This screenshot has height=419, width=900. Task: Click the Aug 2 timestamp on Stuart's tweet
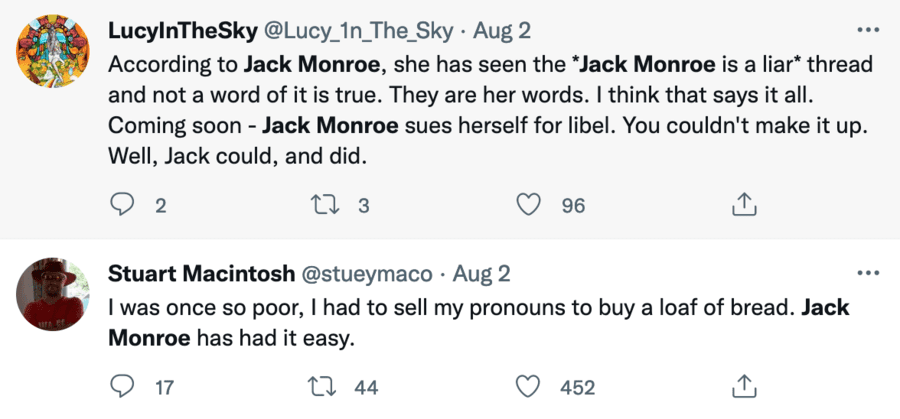(x=482, y=273)
